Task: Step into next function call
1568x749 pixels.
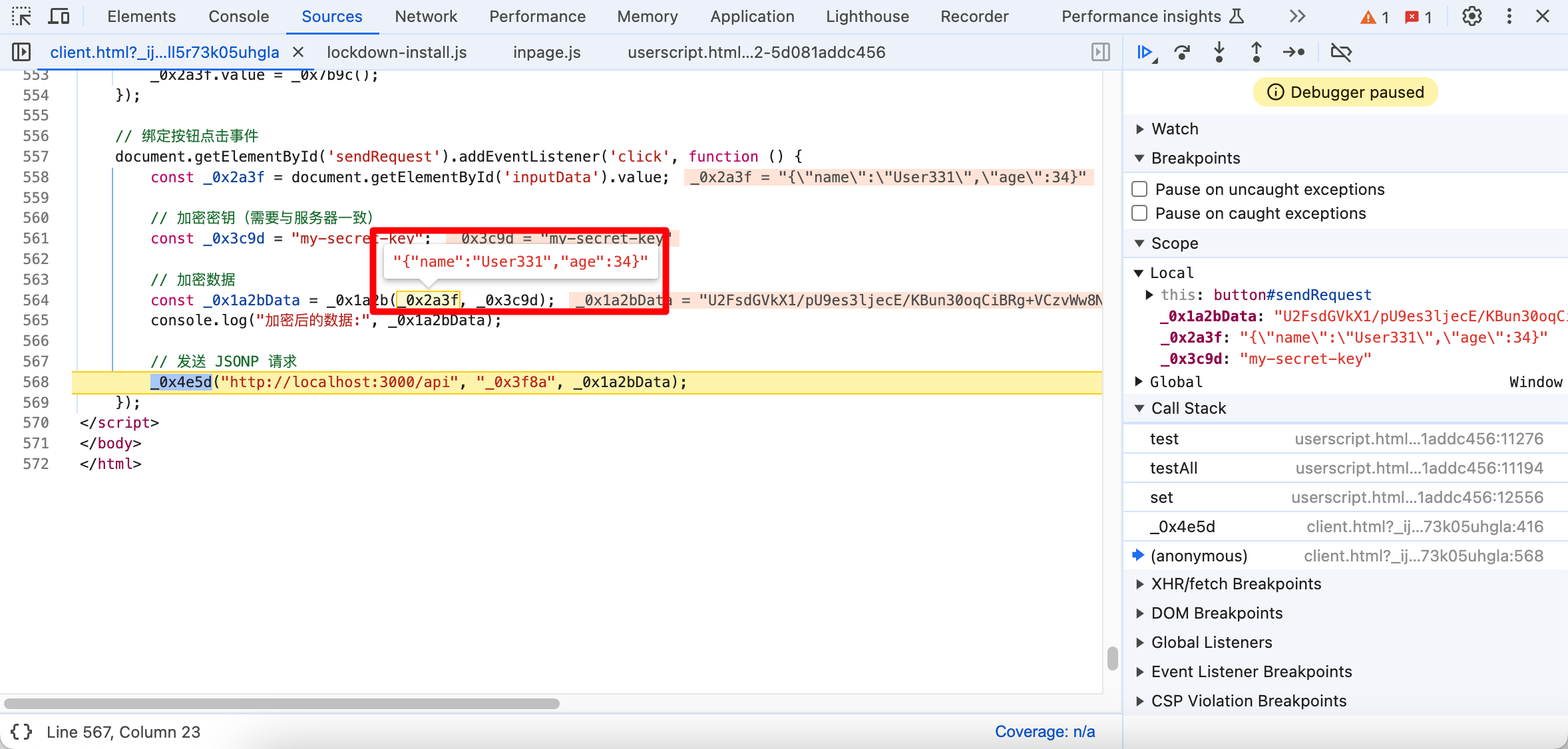Action: tap(1219, 52)
